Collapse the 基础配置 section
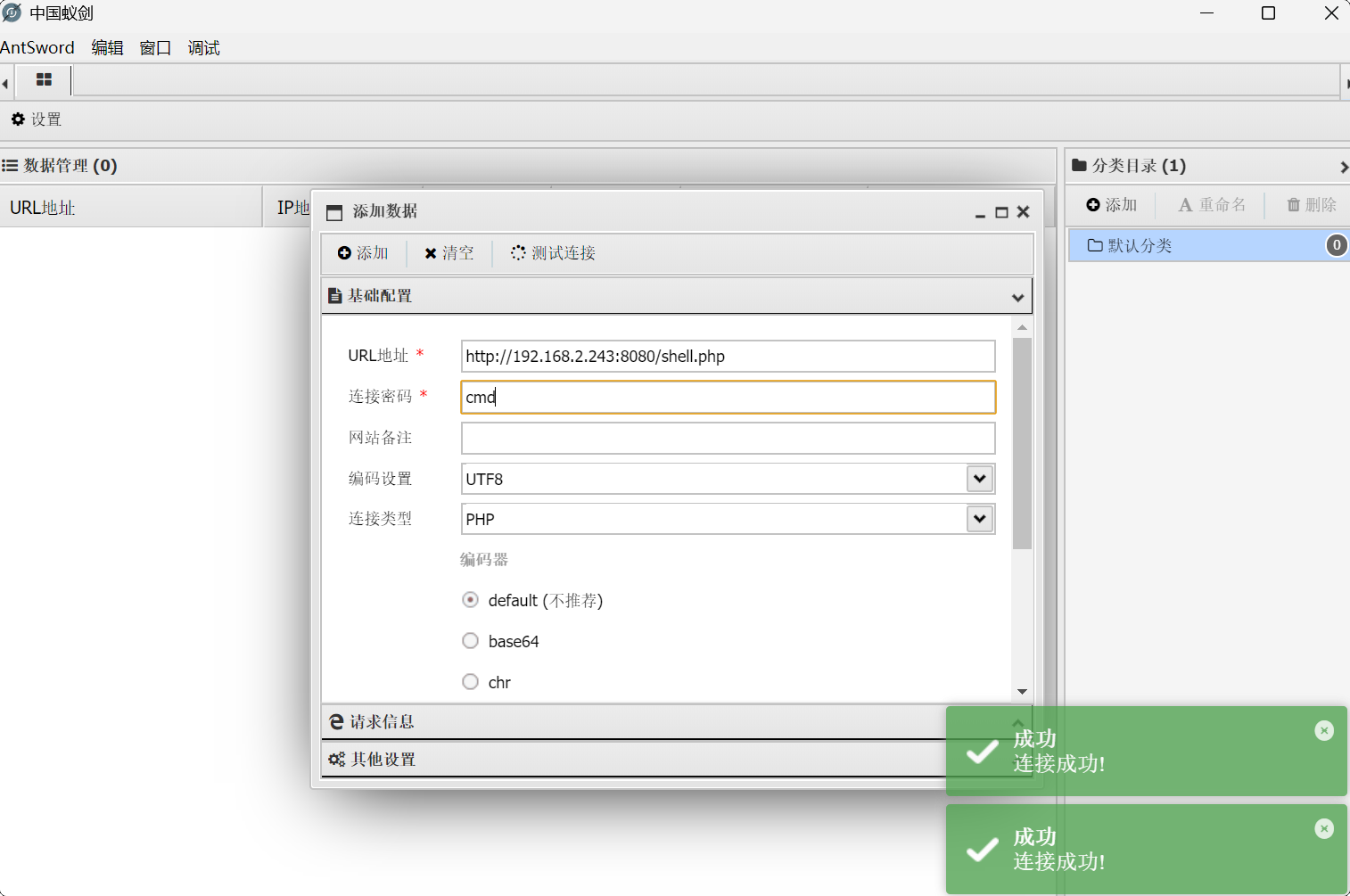The height and width of the screenshot is (896, 1350). [x=1017, y=297]
